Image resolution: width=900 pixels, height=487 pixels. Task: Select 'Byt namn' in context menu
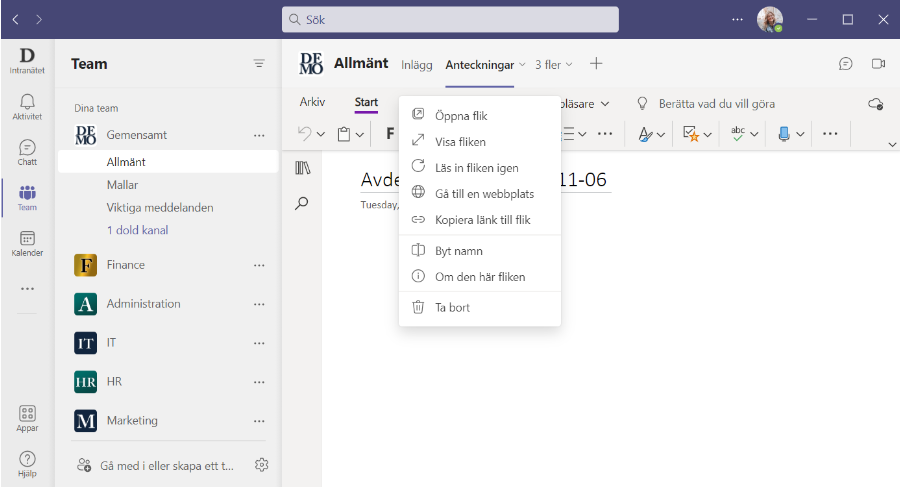[459, 251]
